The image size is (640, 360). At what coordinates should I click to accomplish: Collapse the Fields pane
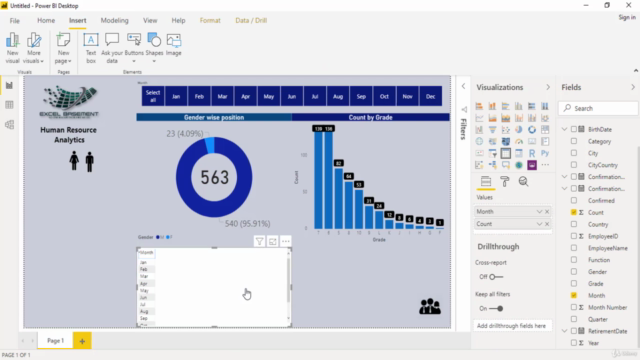click(633, 87)
